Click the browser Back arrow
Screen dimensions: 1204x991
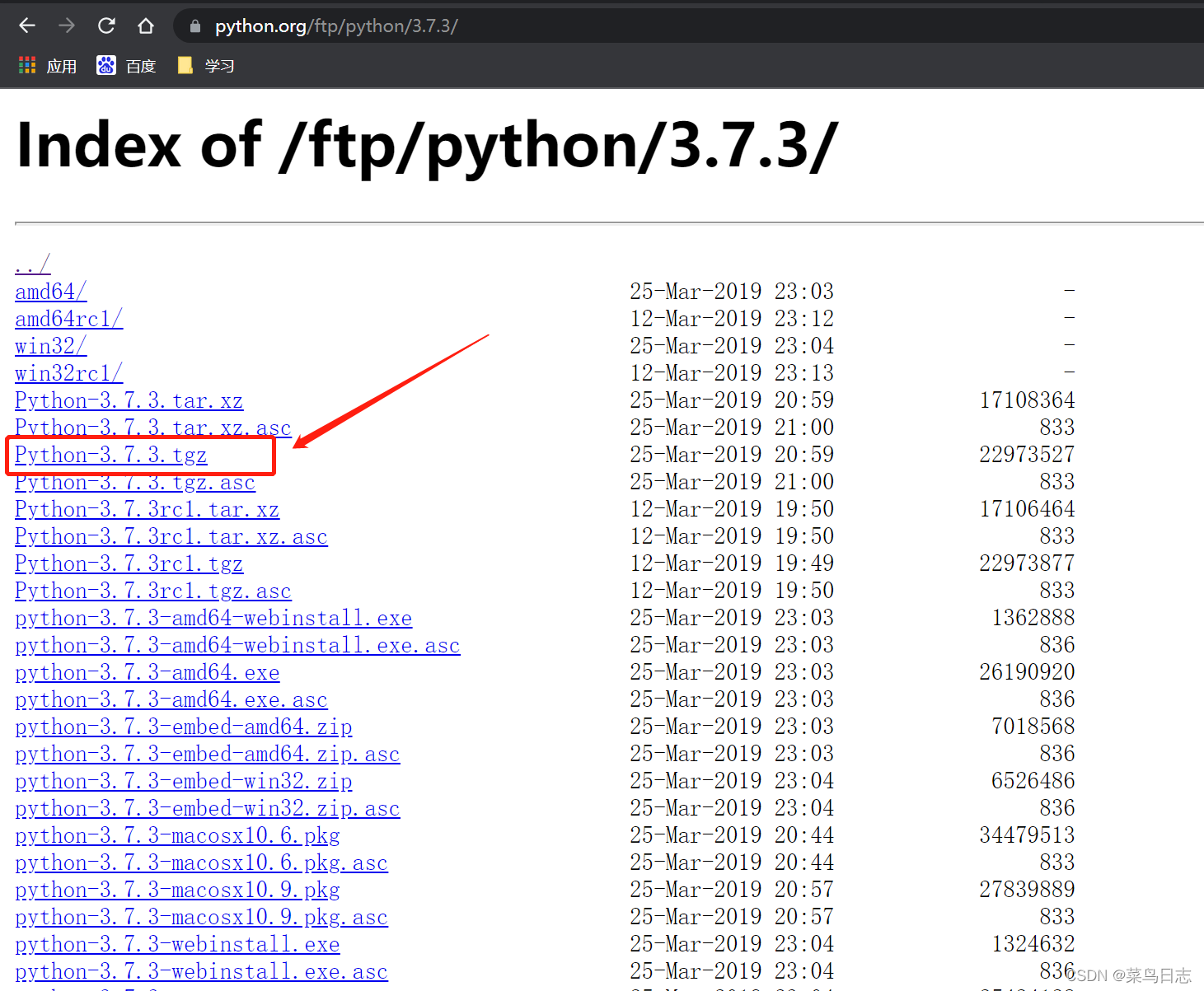click(x=27, y=26)
